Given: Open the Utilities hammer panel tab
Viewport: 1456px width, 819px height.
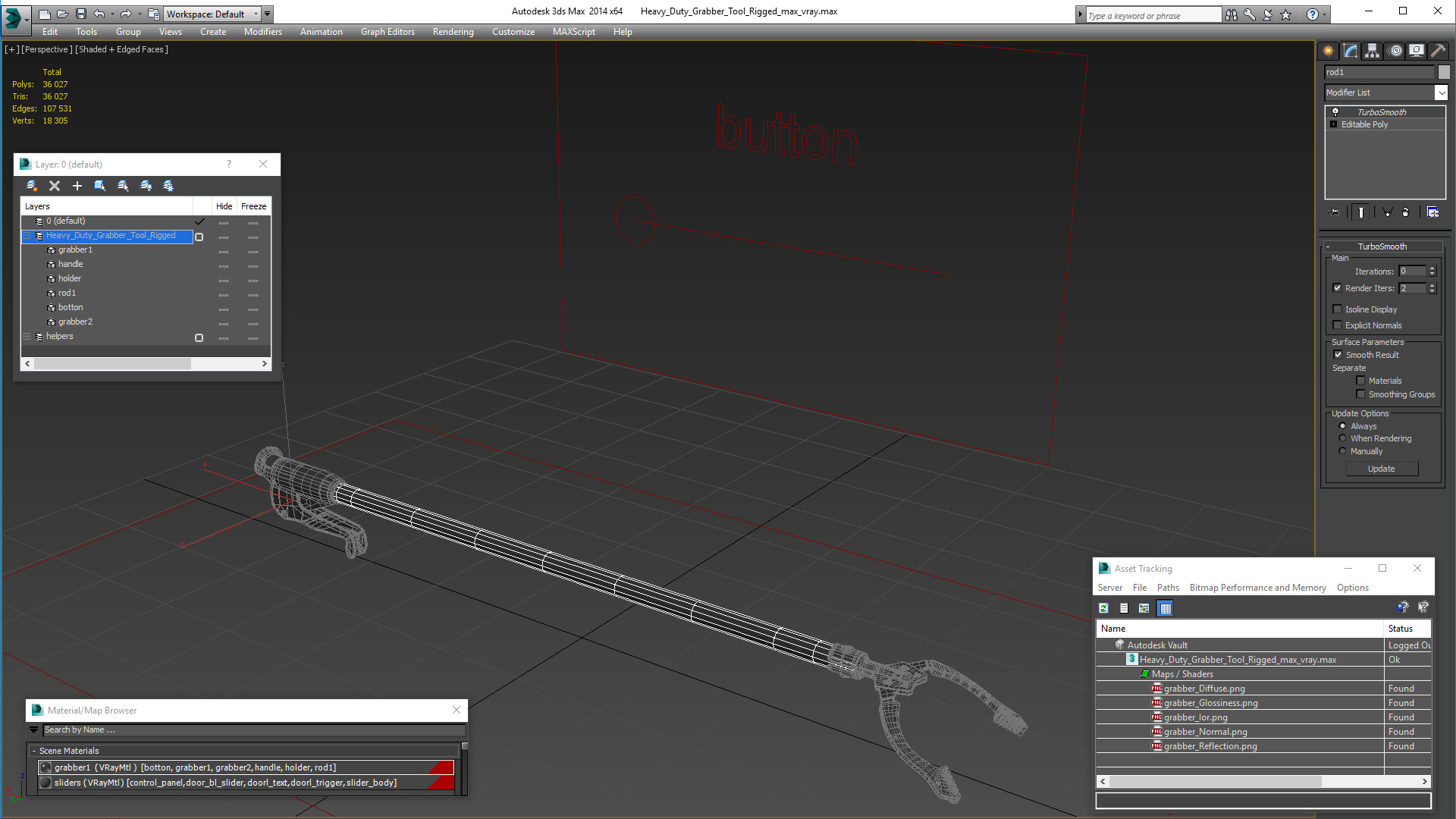Looking at the screenshot, I should (x=1438, y=51).
